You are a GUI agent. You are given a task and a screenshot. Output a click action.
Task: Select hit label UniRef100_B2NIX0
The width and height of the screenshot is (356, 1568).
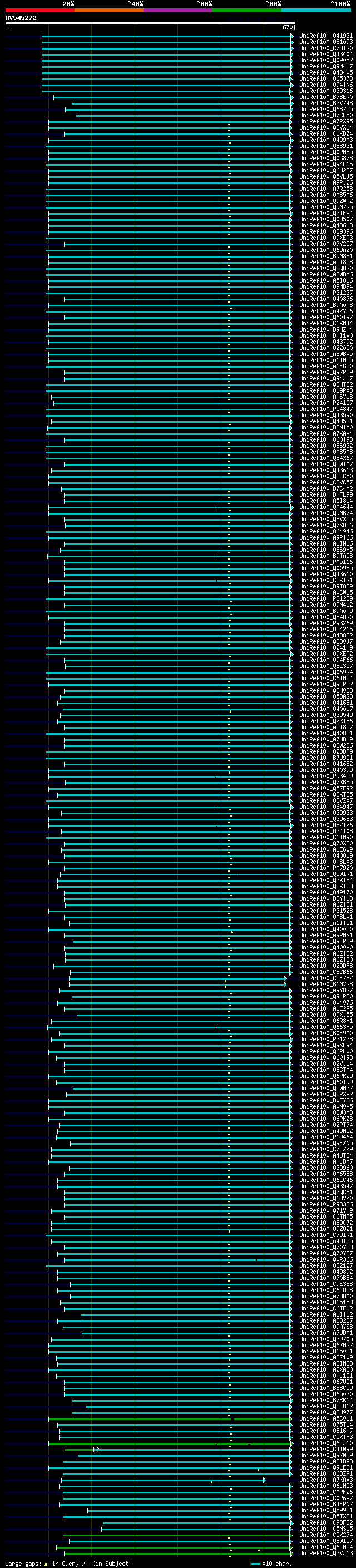tap(325, 427)
